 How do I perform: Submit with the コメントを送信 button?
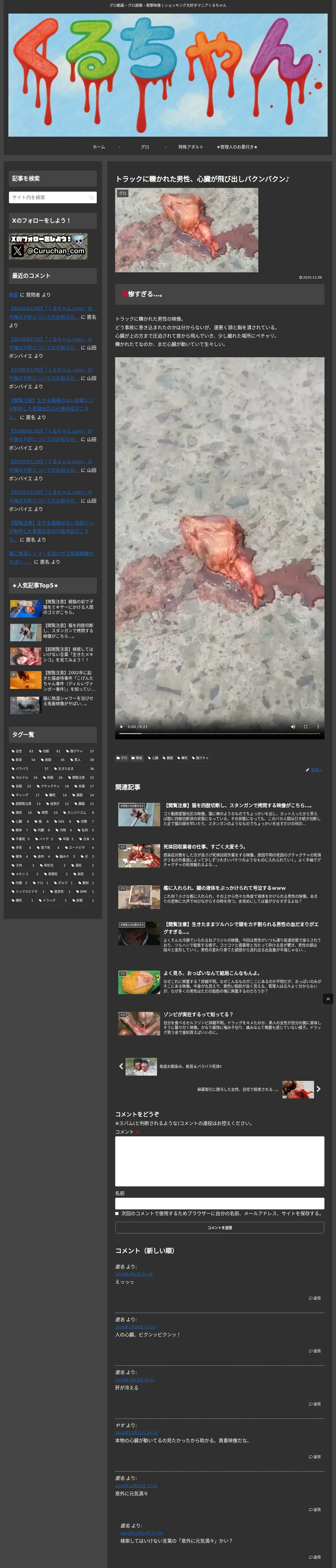(x=220, y=1228)
